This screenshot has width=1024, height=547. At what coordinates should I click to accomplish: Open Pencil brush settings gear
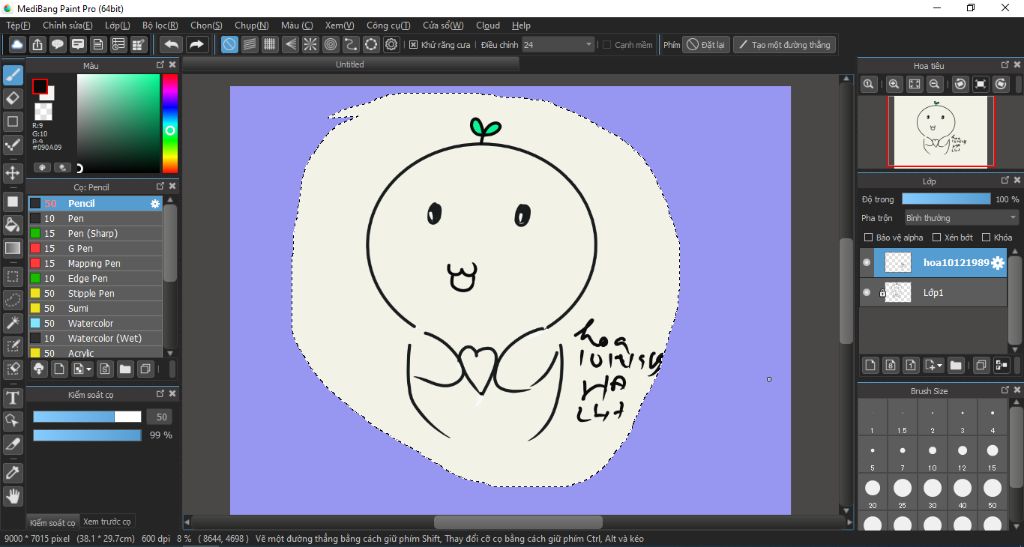click(155, 204)
